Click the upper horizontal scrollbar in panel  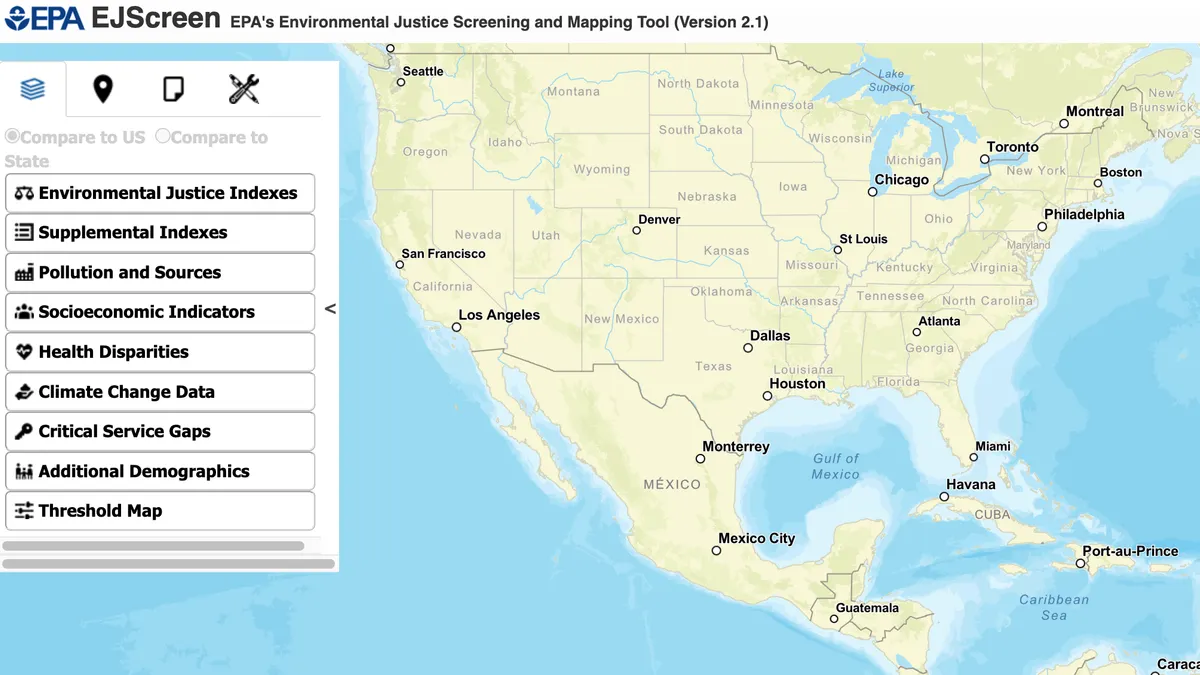click(153, 546)
